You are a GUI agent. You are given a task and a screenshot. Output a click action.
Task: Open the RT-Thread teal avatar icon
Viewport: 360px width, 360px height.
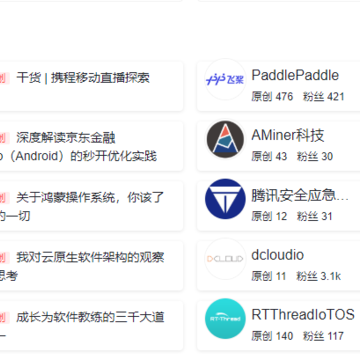click(225, 319)
